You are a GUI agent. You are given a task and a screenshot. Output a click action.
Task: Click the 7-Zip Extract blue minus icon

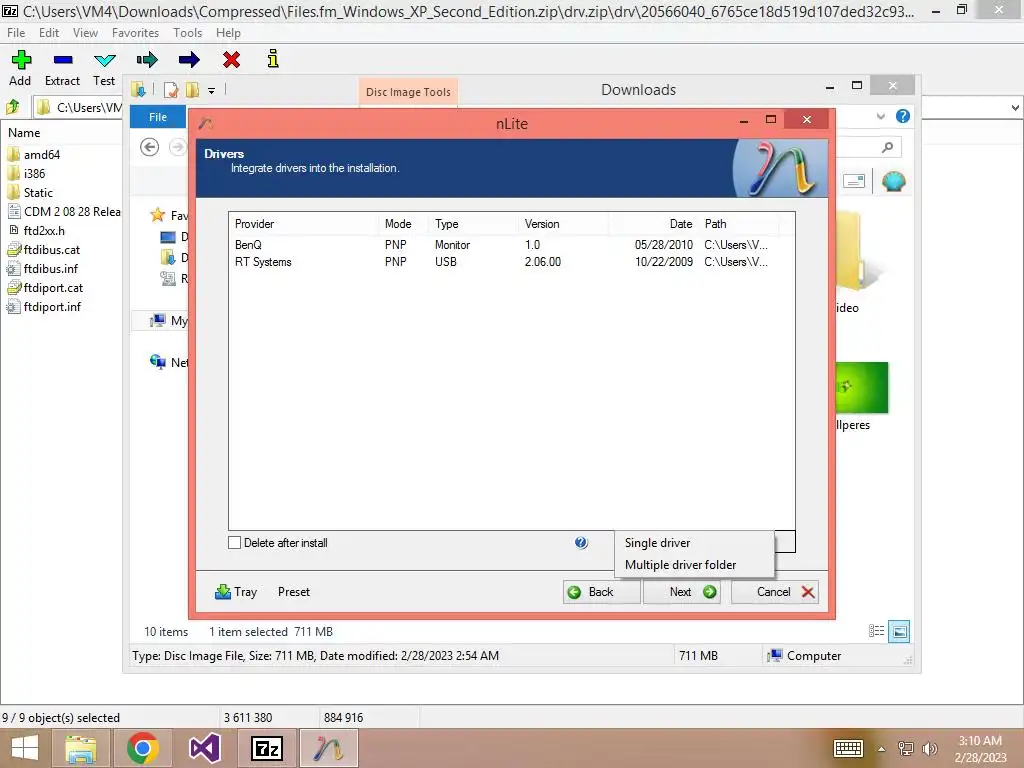(63, 60)
